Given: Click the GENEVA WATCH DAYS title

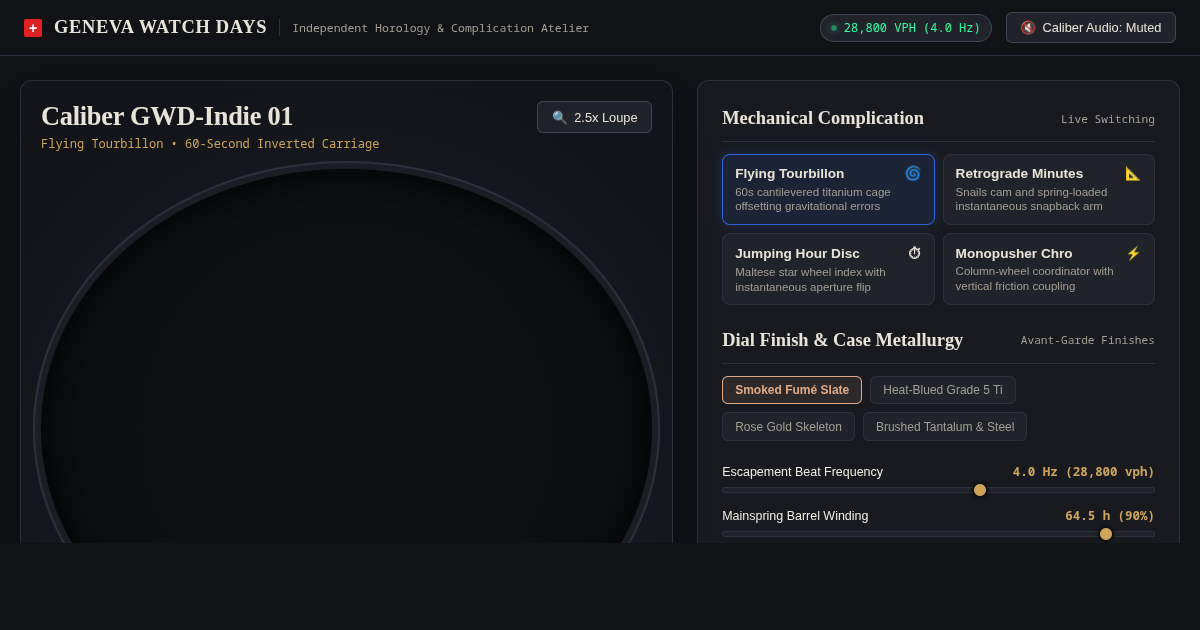Looking at the screenshot, I should 160,28.
